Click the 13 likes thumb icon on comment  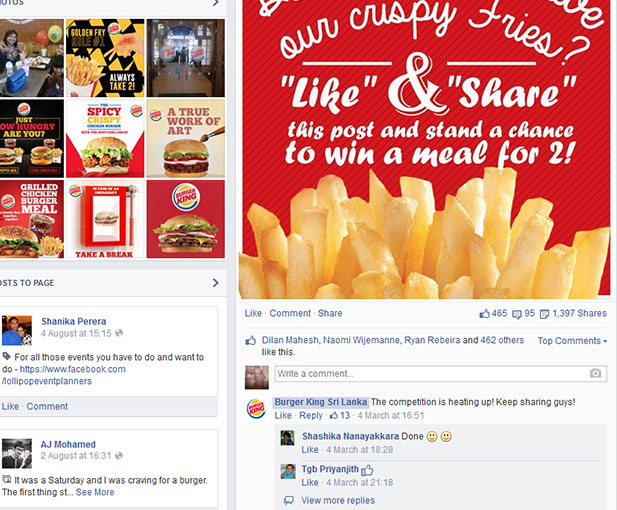(334, 416)
